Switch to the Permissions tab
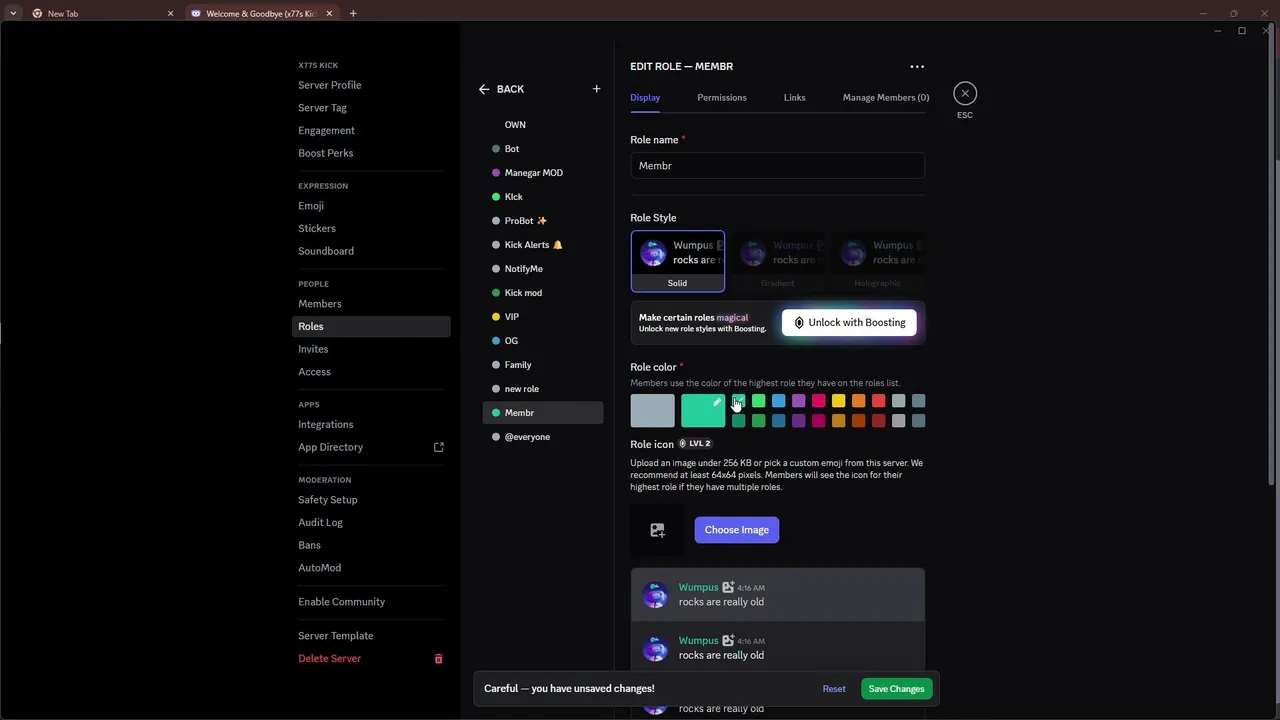Viewport: 1280px width, 720px height. click(x=722, y=97)
